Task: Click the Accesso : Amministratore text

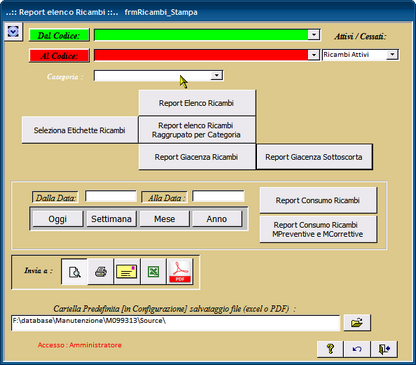Action: tap(80, 345)
